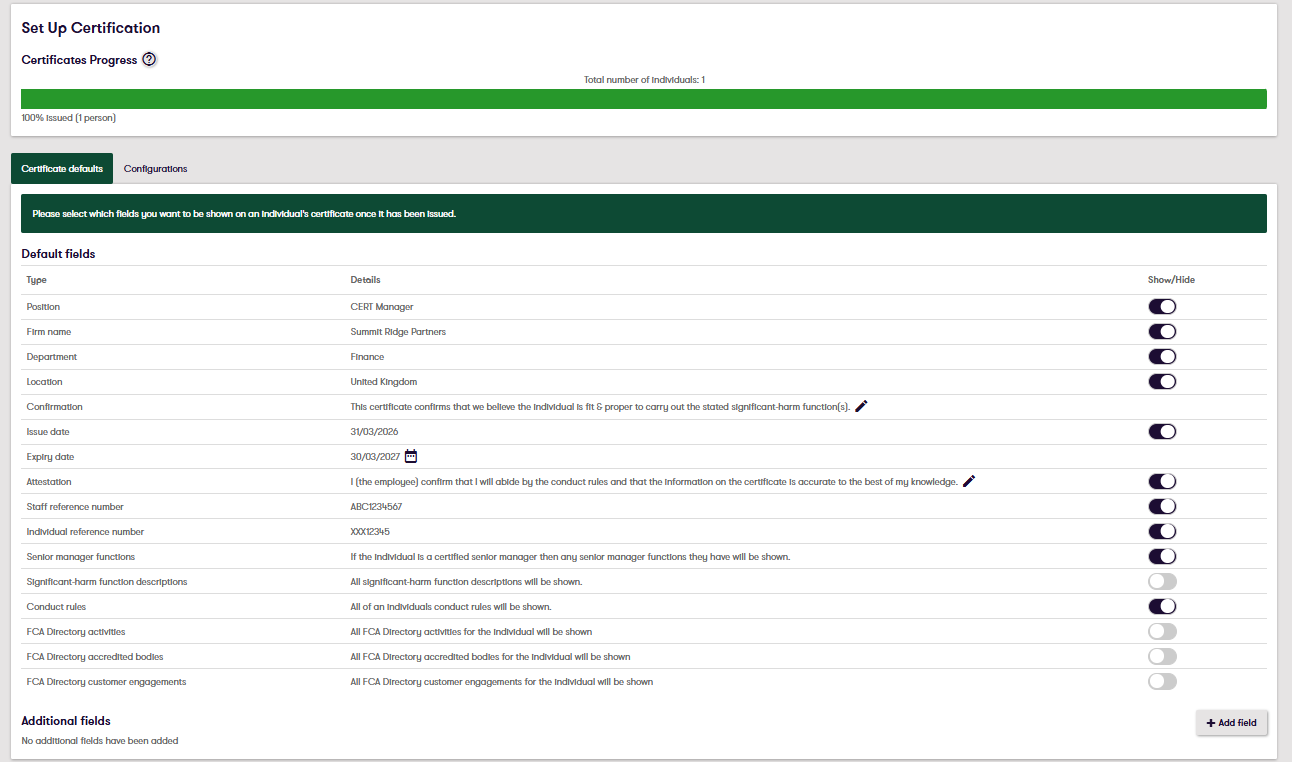Click the Add field button

pos(1231,722)
